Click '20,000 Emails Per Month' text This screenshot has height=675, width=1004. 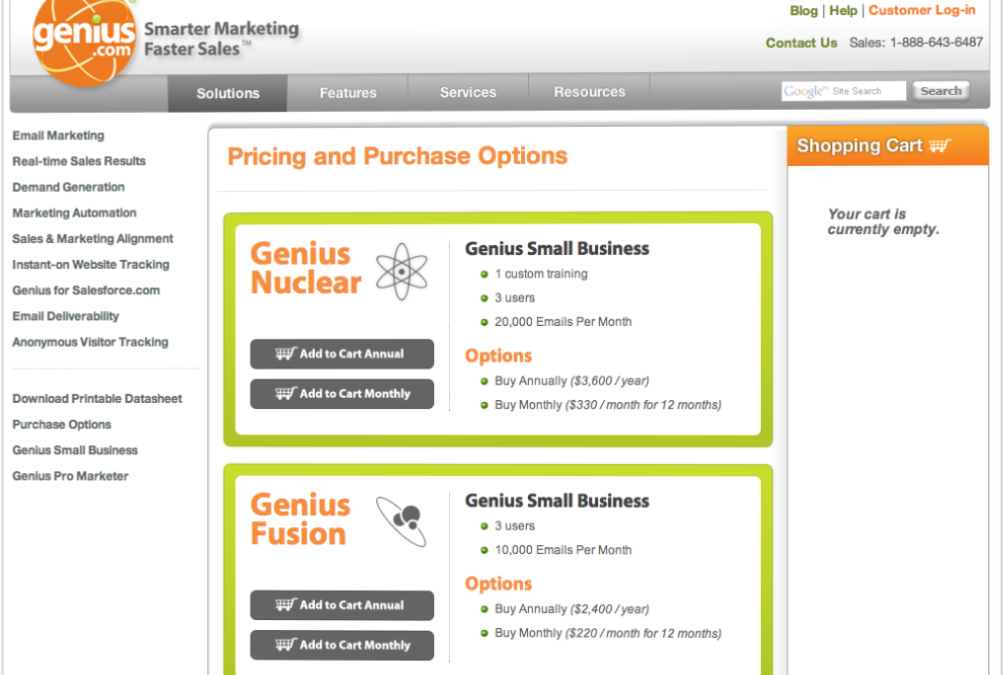[x=563, y=321]
